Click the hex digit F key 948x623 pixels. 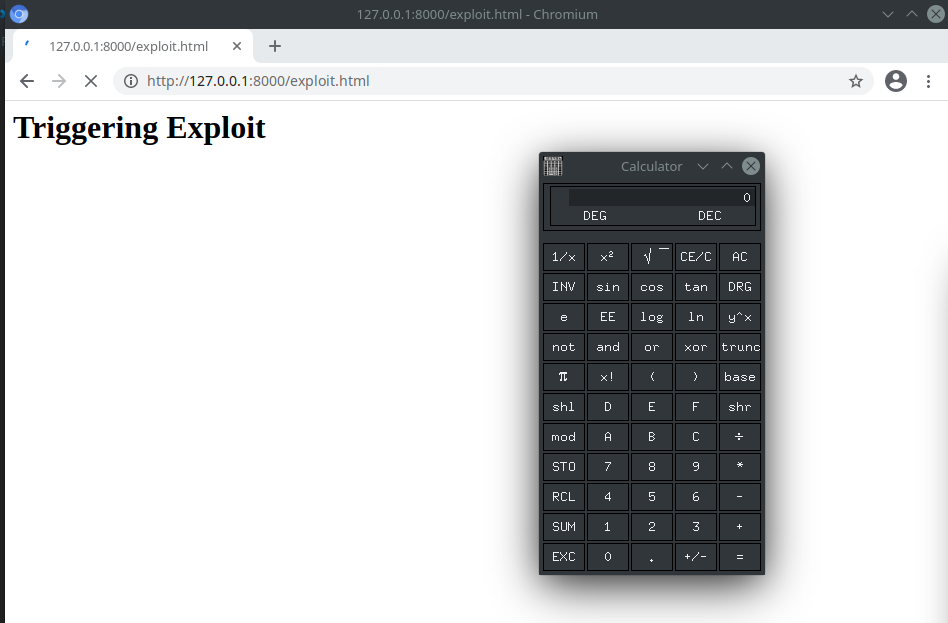pyautogui.click(x=696, y=406)
